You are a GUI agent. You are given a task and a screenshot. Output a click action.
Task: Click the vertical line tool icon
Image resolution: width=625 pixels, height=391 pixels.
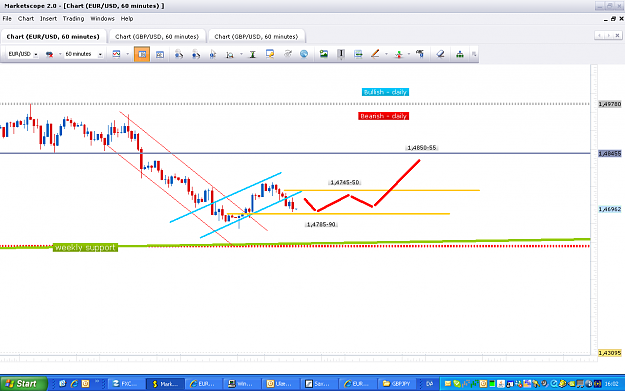[341, 54]
